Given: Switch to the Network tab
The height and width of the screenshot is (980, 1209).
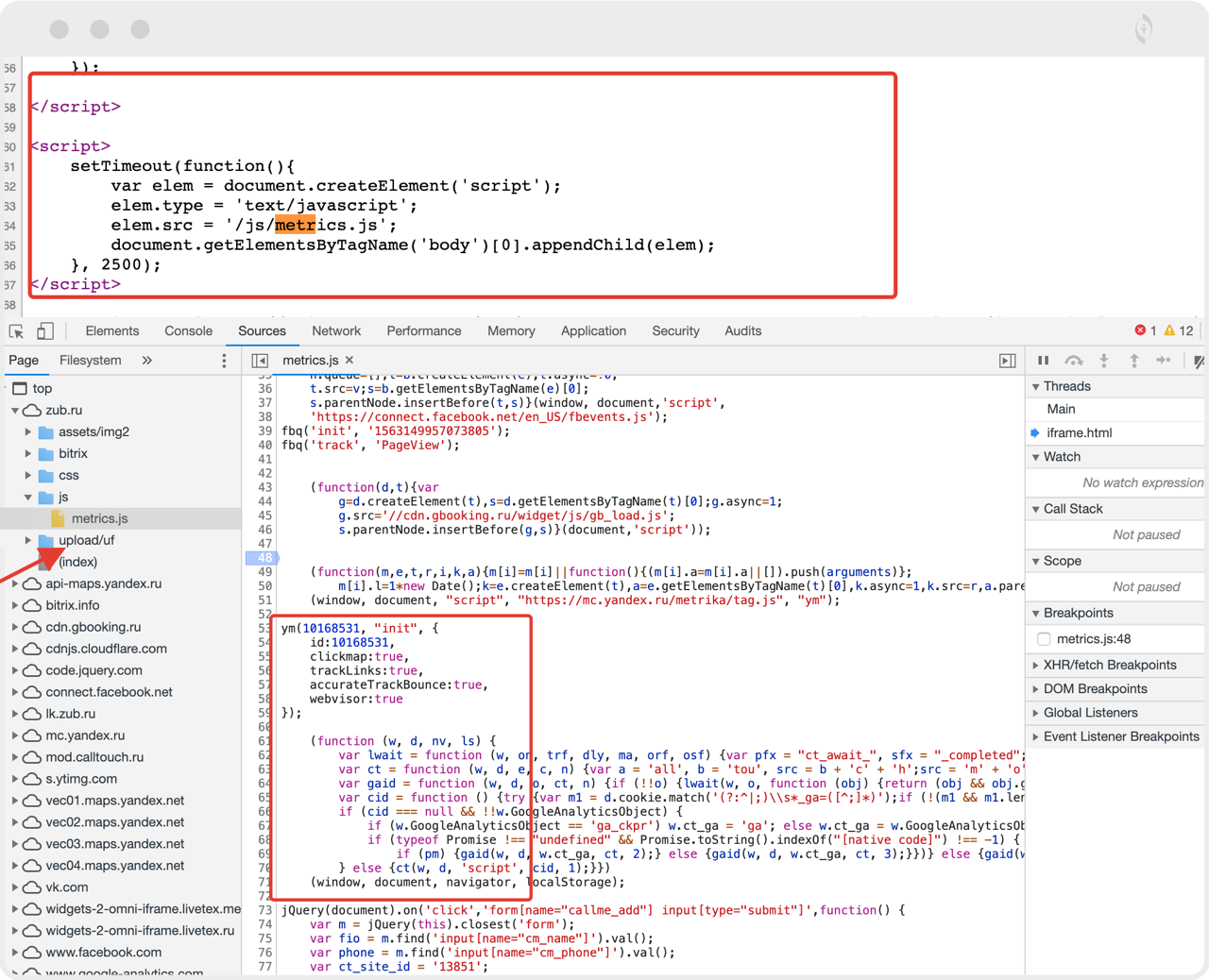Looking at the screenshot, I should [336, 331].
